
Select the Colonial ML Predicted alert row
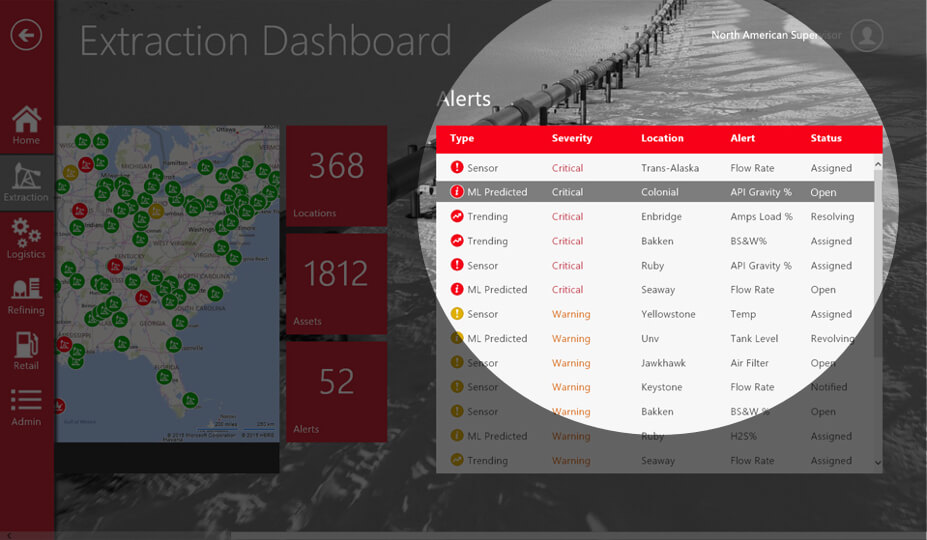(x=655, y=192)
